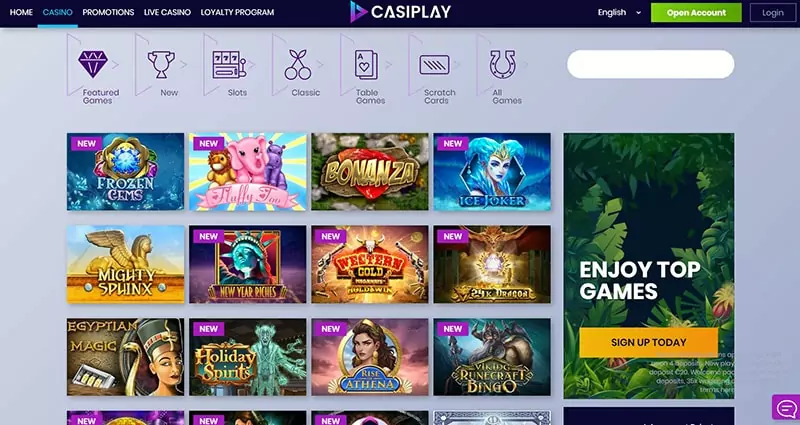
Task: Open the Mighty Sphinx game tile
Action: coord(126,264)
